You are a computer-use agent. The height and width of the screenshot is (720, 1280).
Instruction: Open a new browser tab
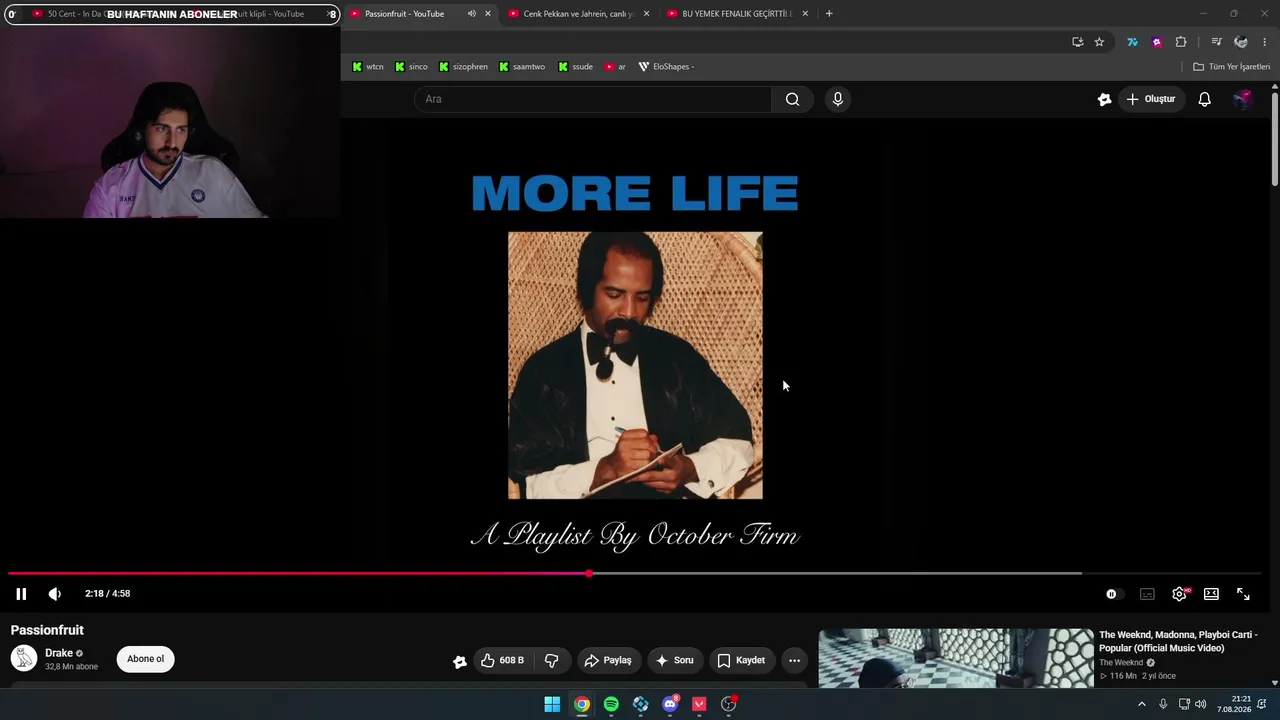[829, 14]
